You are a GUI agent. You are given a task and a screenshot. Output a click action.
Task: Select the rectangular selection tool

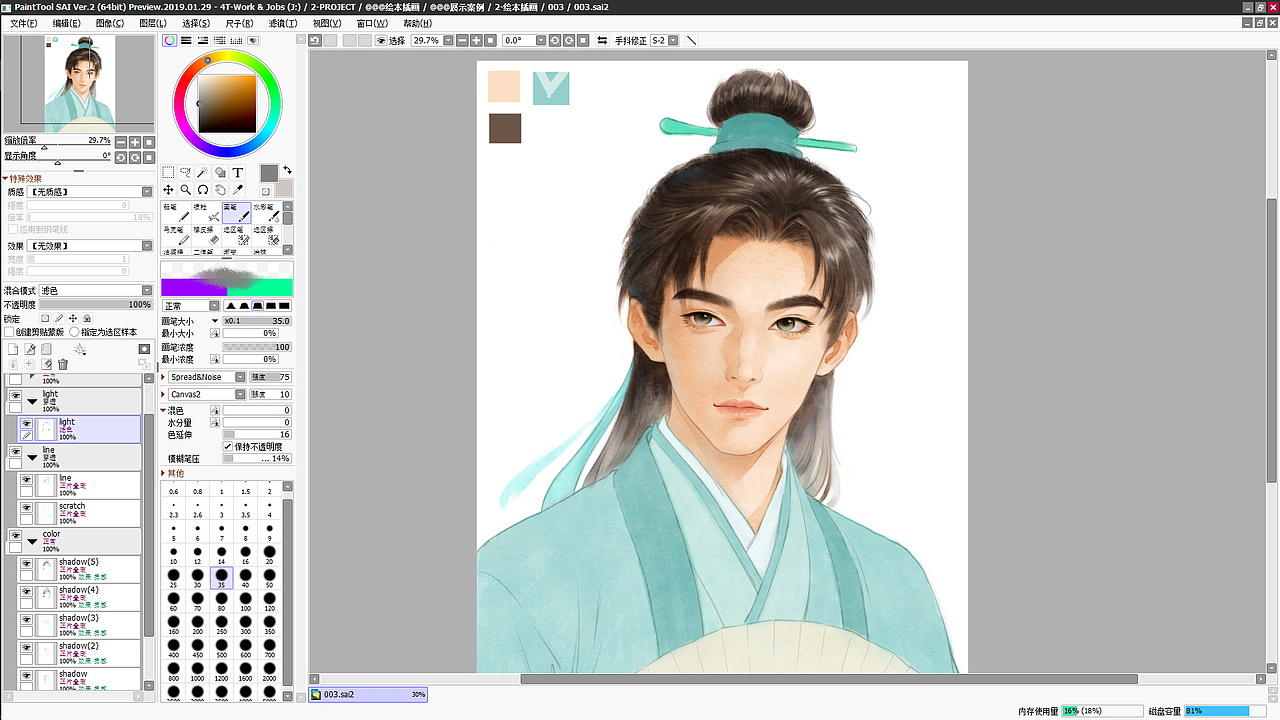[168, 172]
